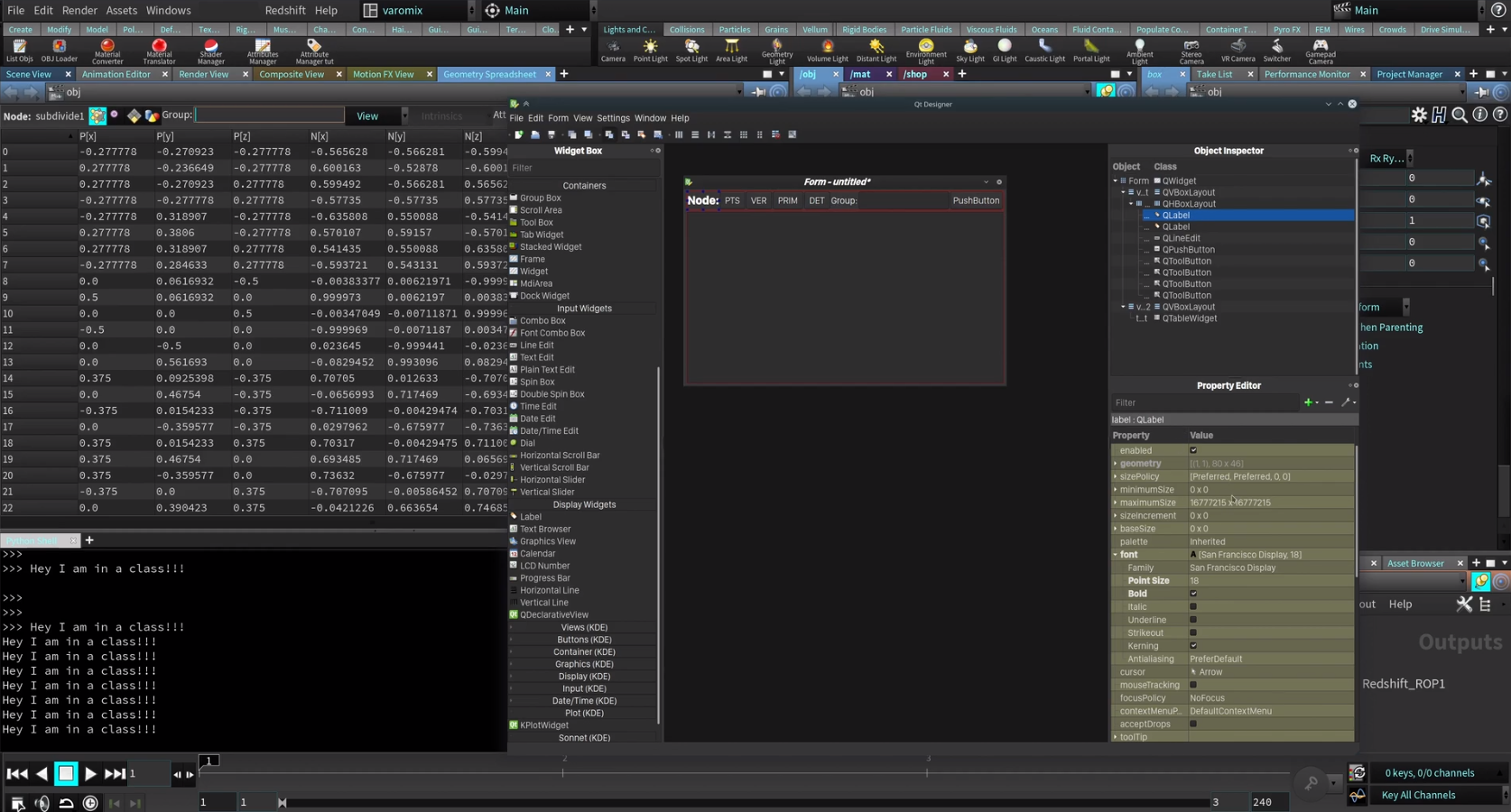
Task: Enable the Italic font checkbox
Action: (1193, 607)
